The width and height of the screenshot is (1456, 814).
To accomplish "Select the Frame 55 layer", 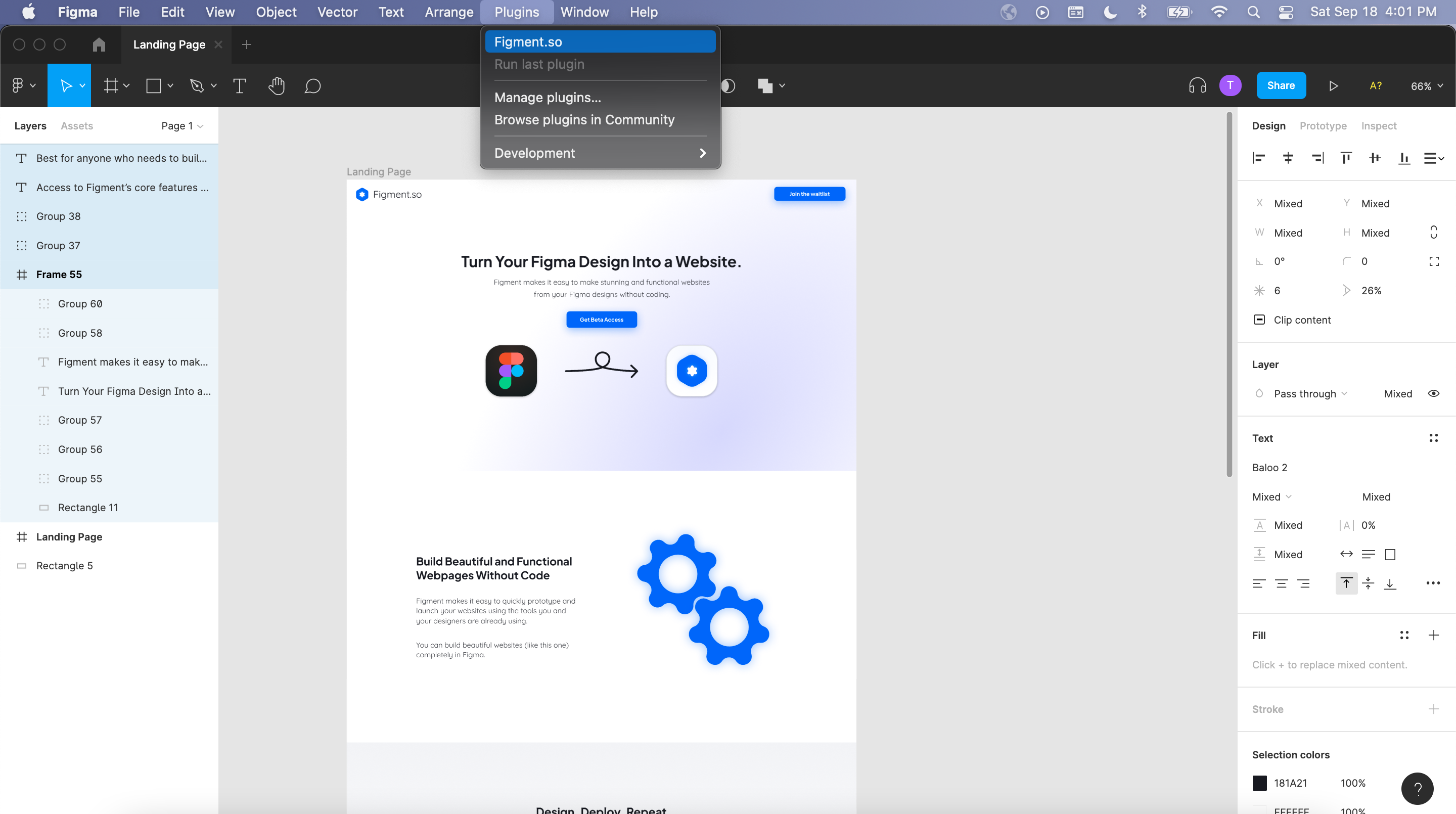I will click(109, 274).
